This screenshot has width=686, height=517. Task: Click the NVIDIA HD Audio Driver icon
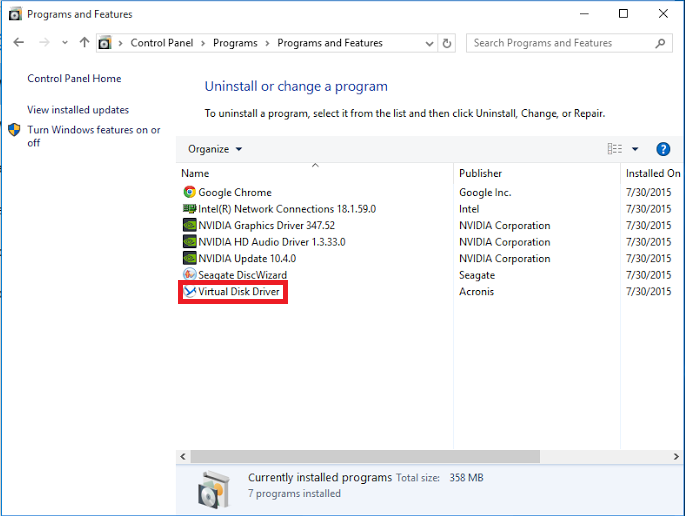pyautogui.click(x=189, y=242)
